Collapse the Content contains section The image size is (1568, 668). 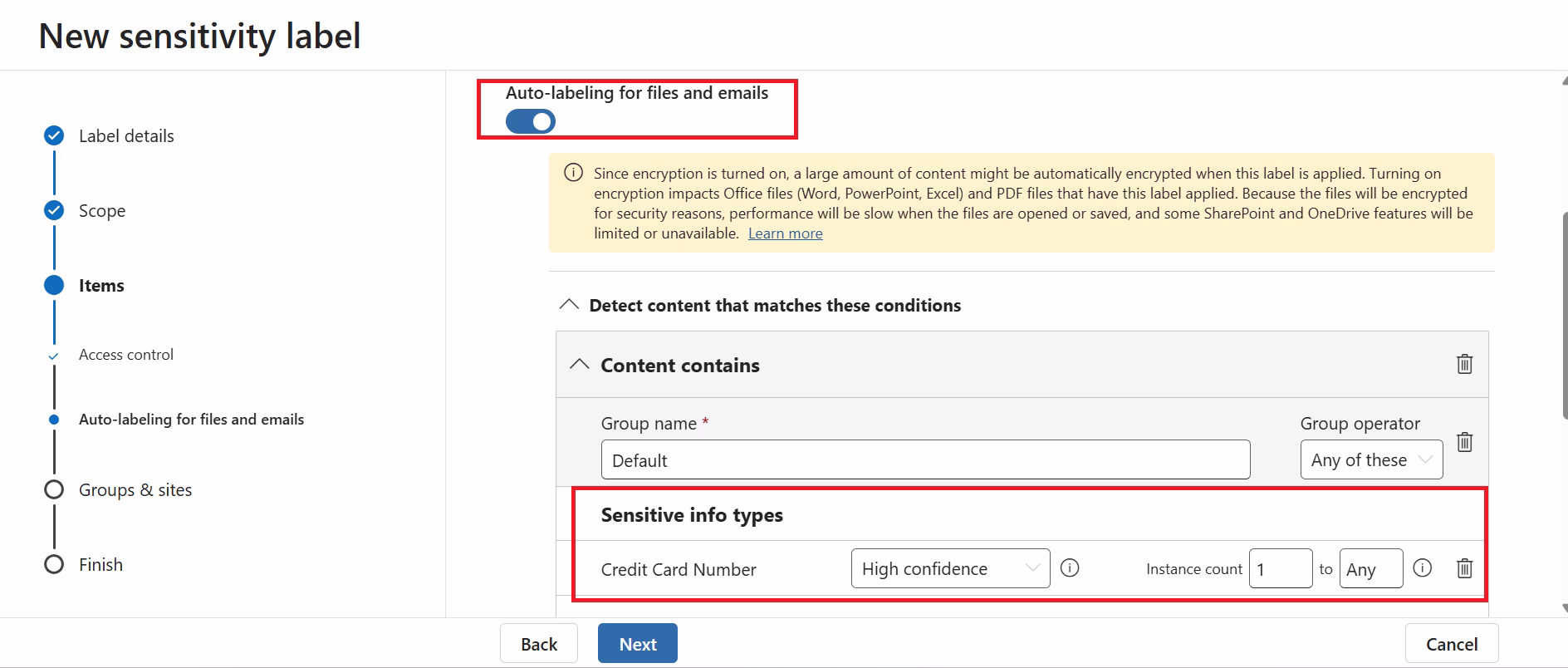tap(580, 365)
